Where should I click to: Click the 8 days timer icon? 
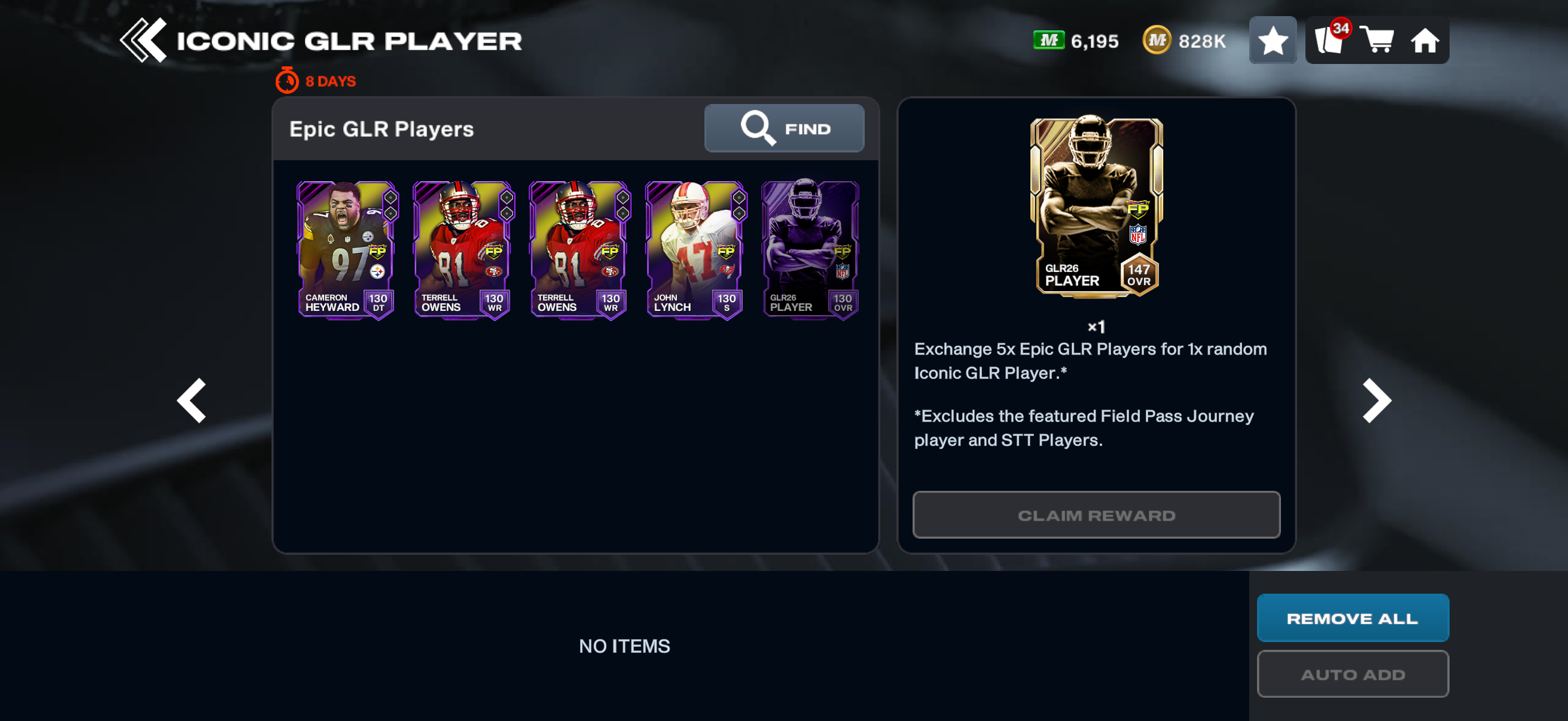286,80
